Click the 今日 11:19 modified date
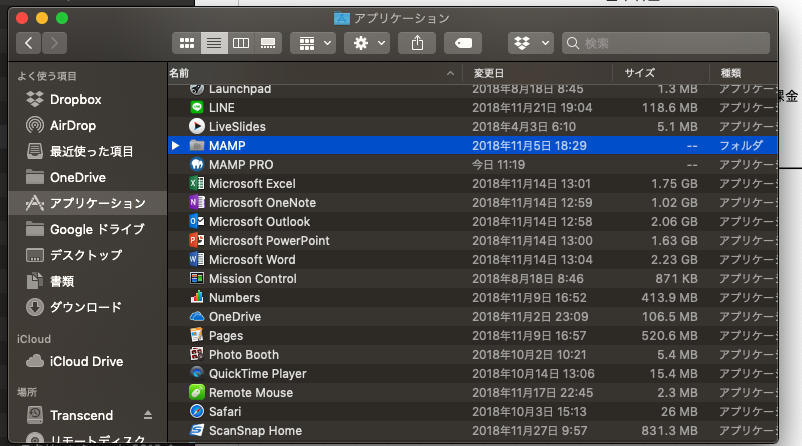802x446 pixels. [x=498, y=165]
